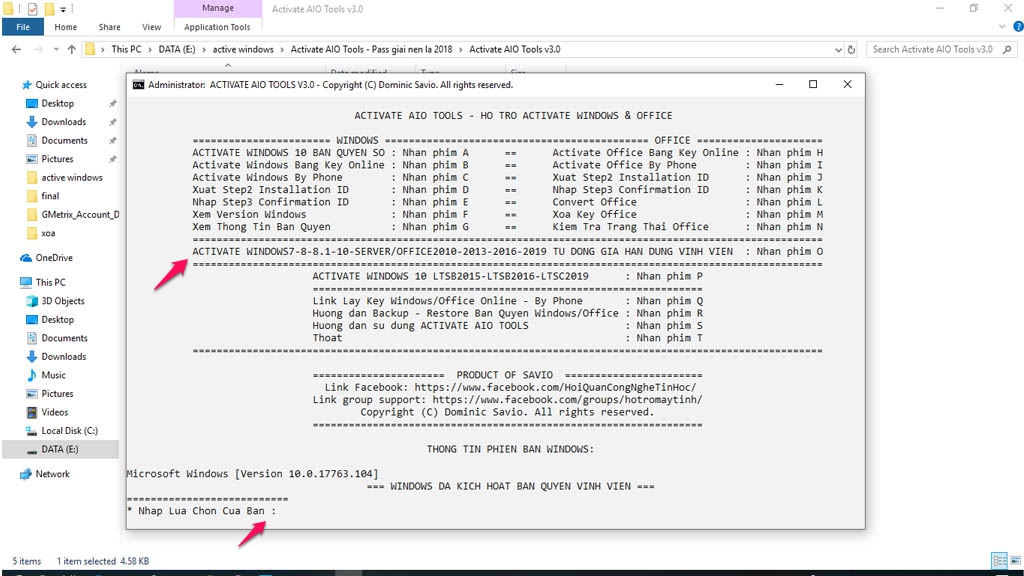This screenshot has width=1024, height=576.
Task: Switch to the Home ribbon tab
Action: pos(65,27)
